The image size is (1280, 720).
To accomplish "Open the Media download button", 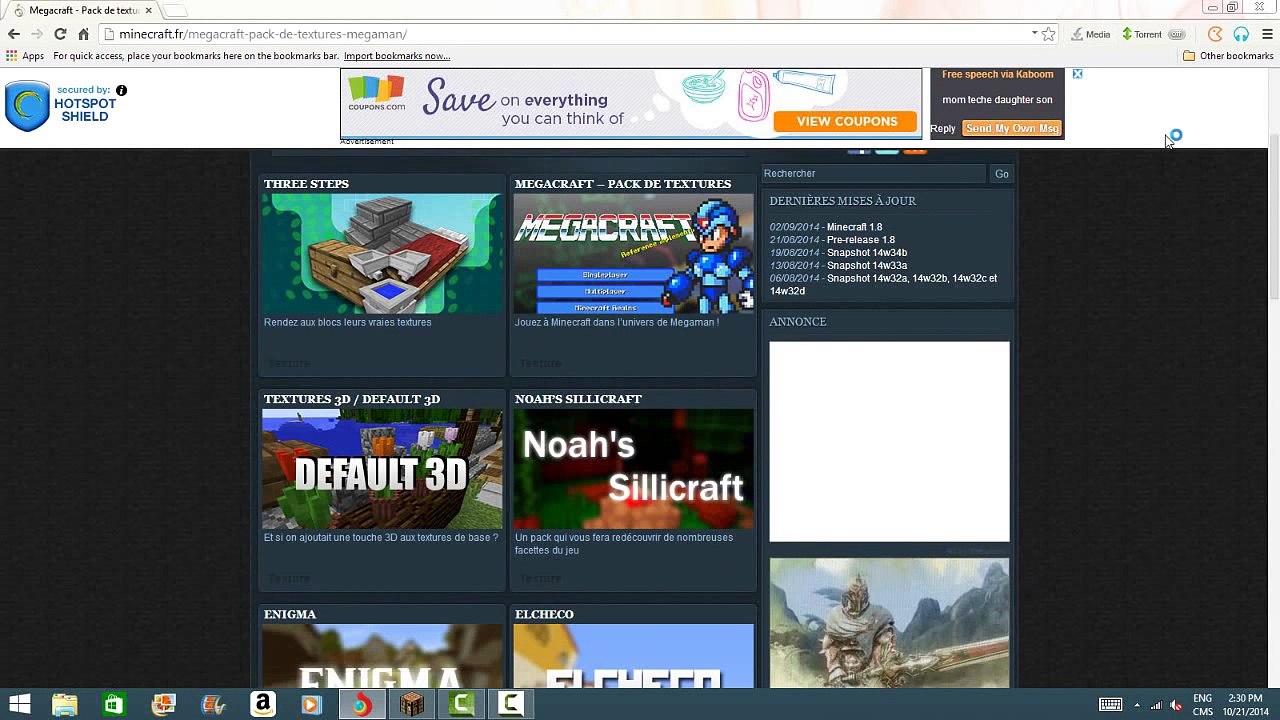I will [1091, 34].
